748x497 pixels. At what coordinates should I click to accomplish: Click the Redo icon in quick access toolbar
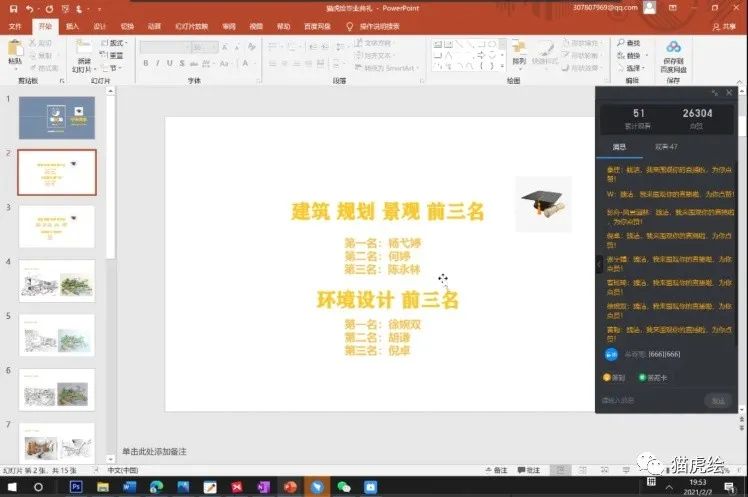[x=49, y=9]
